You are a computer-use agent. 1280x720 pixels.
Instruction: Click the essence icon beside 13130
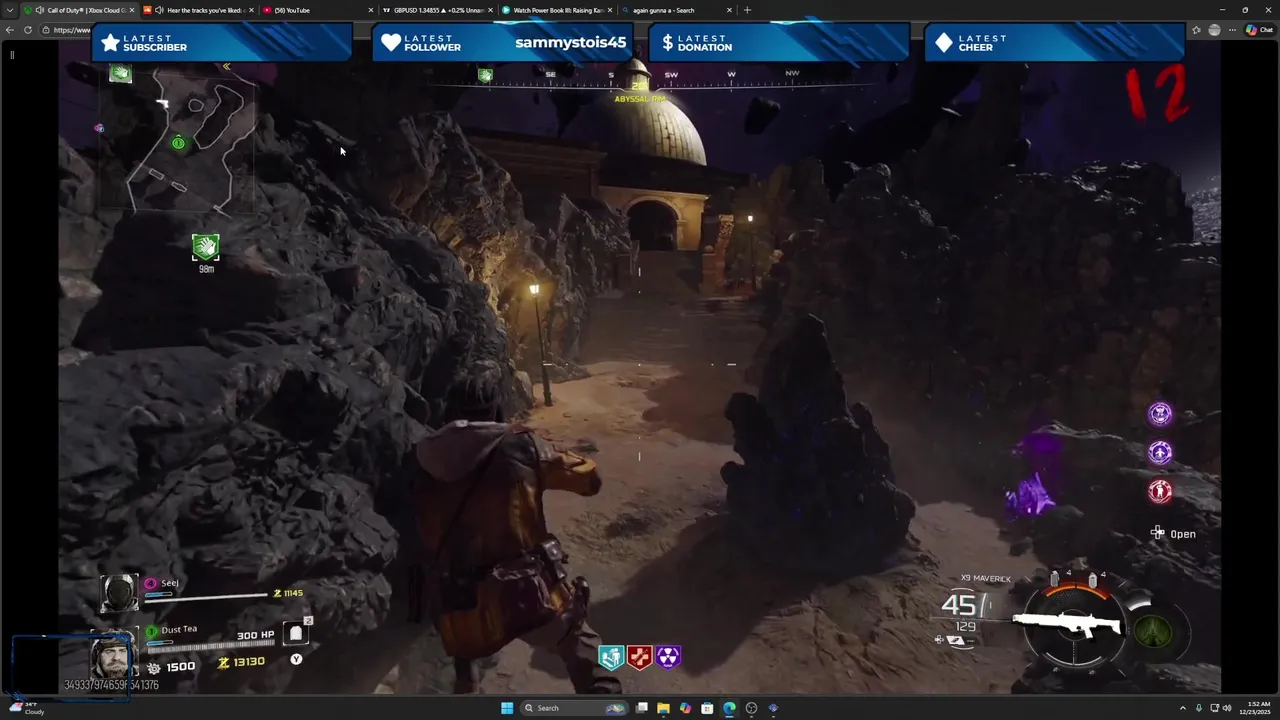[x=224, y=662]
